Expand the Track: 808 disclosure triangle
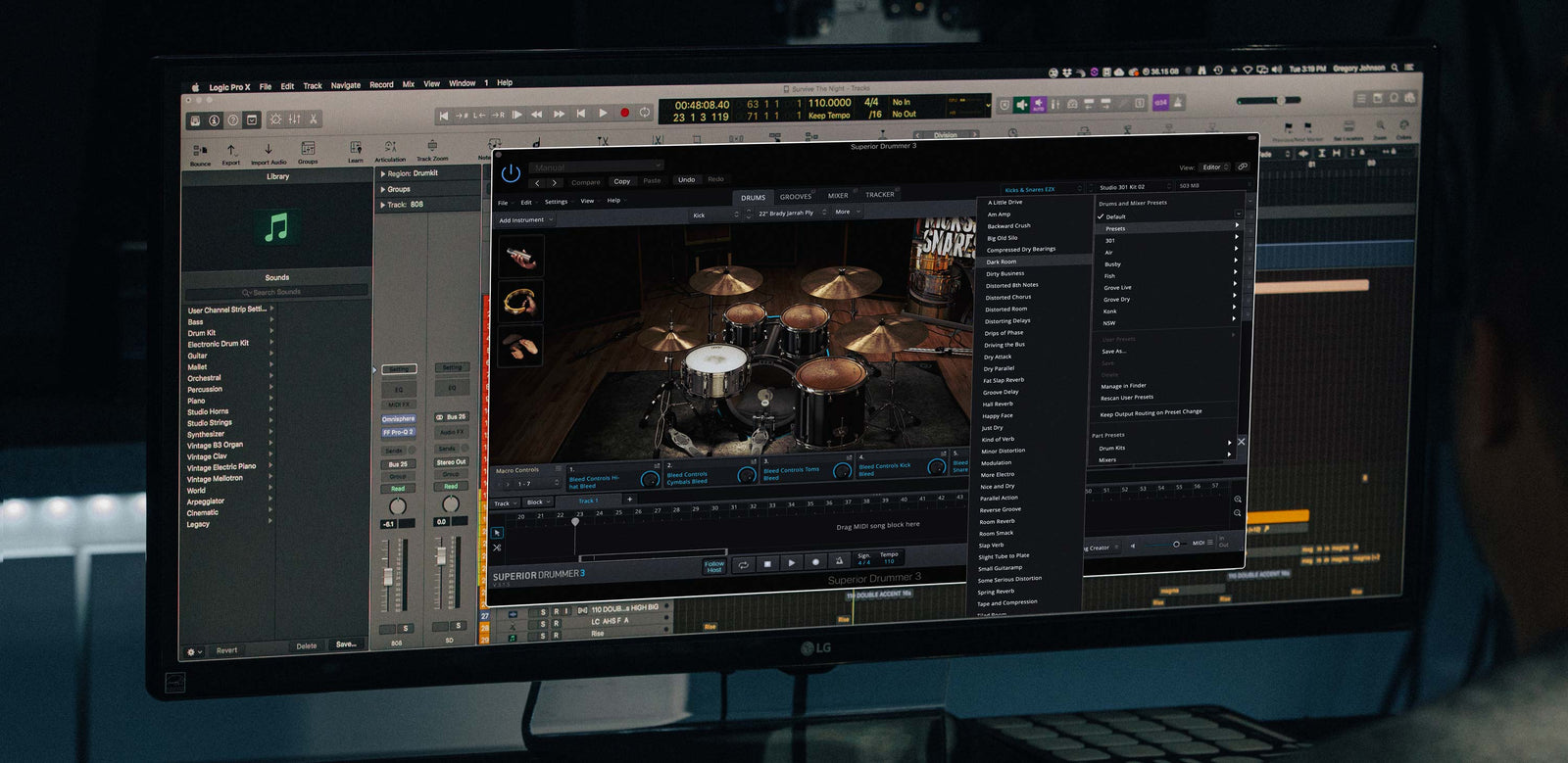 coord(382,205)
